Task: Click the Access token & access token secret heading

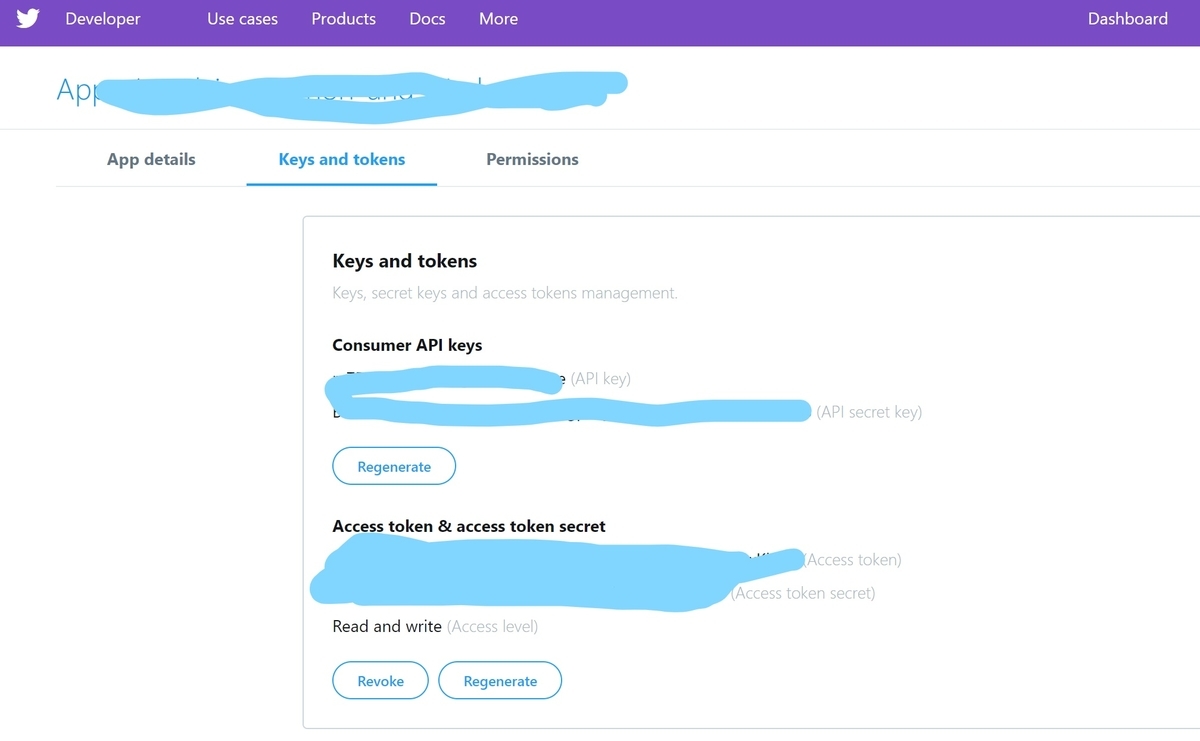Action: 469,526
